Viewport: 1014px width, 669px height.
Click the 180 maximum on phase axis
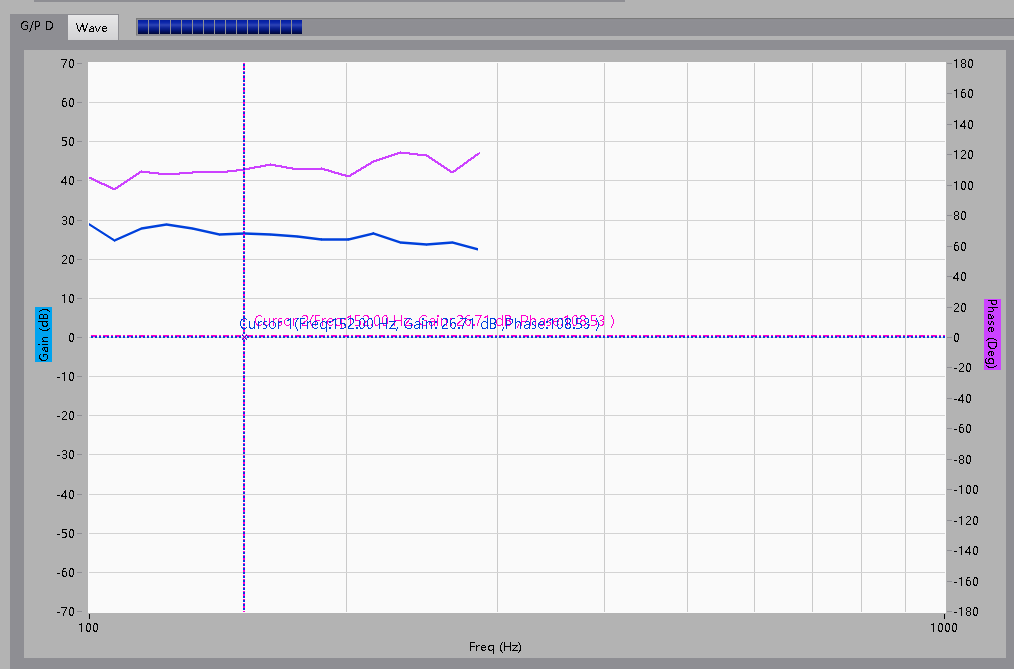click(x=962, y=63)
